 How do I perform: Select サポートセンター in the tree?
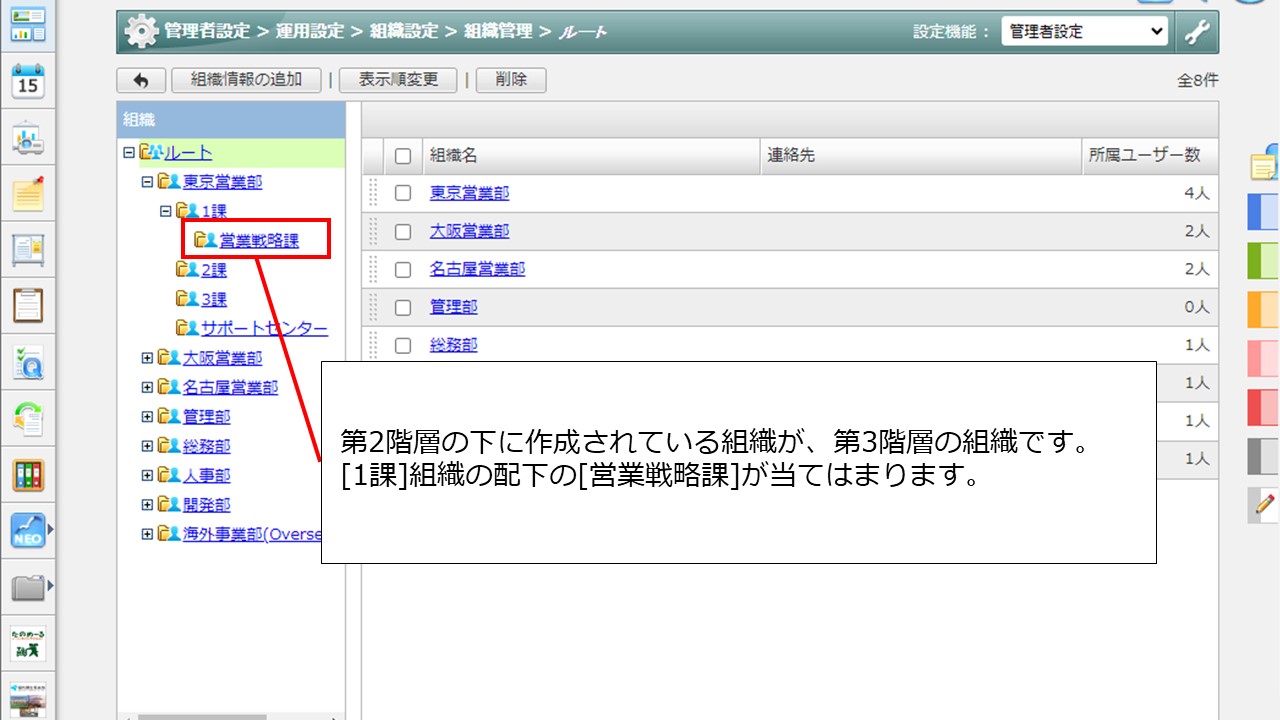(264, 329)
